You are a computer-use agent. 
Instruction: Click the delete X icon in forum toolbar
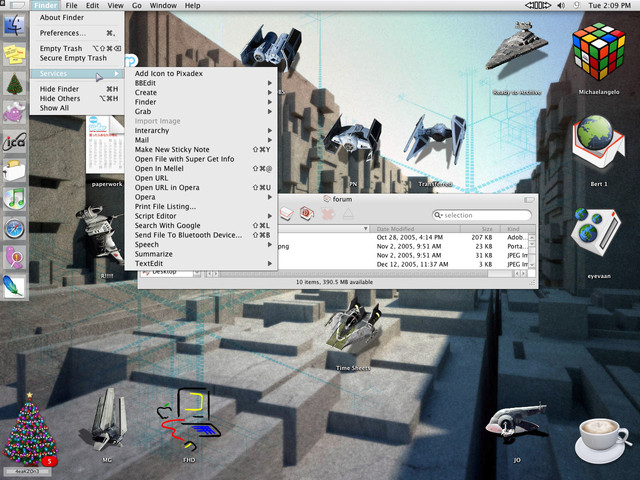tap(327, 213)
